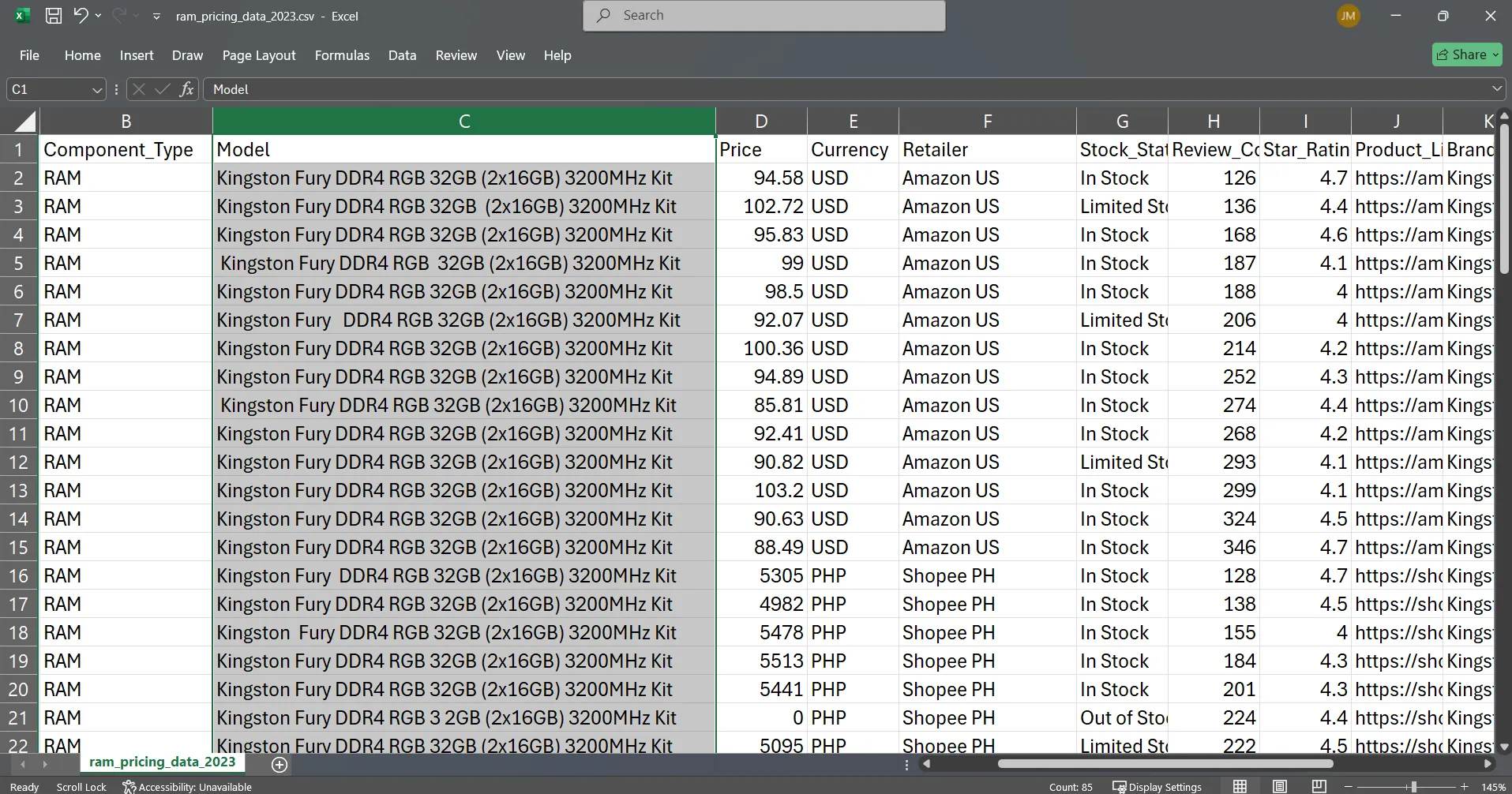This screenshot has width=1512, height=794.
Task: Confirm cell entry with the checkmark icon
Action: pos(162,89)
